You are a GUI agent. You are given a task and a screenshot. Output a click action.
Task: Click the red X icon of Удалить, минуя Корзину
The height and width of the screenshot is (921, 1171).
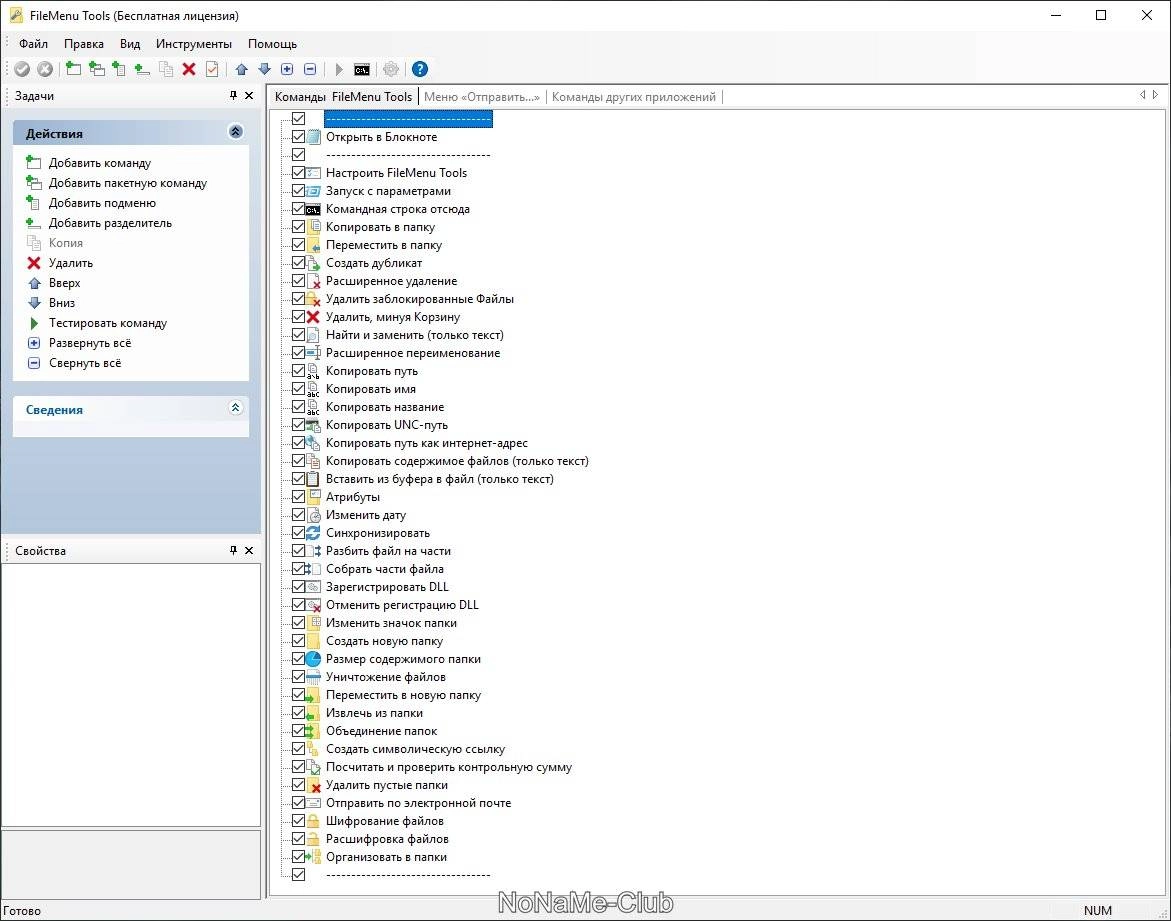point(314,317)
